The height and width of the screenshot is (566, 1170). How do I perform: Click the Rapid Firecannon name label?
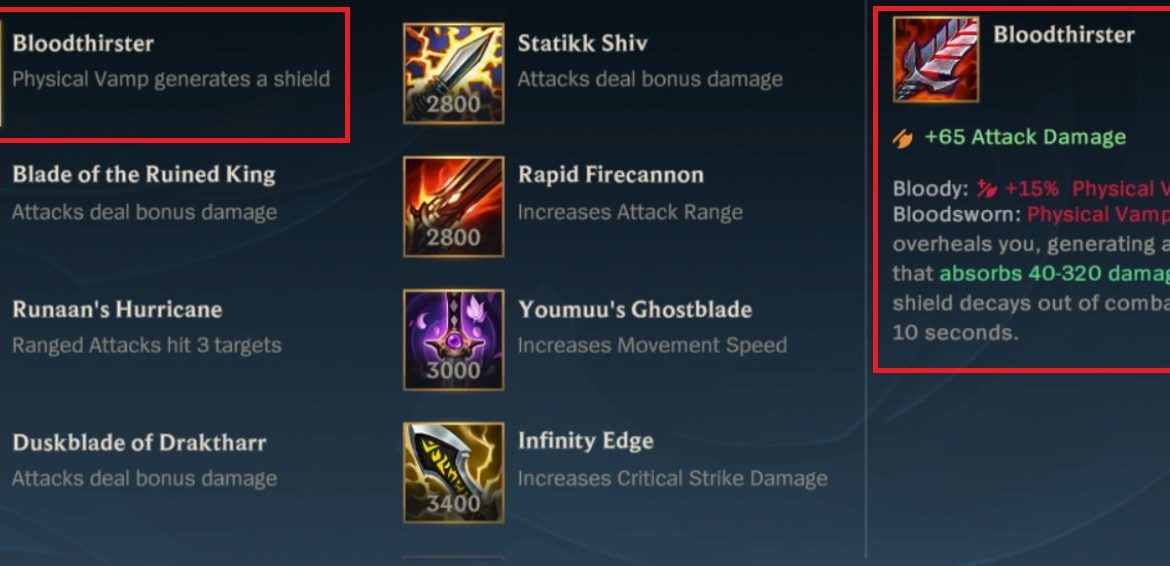pos(611,175)
